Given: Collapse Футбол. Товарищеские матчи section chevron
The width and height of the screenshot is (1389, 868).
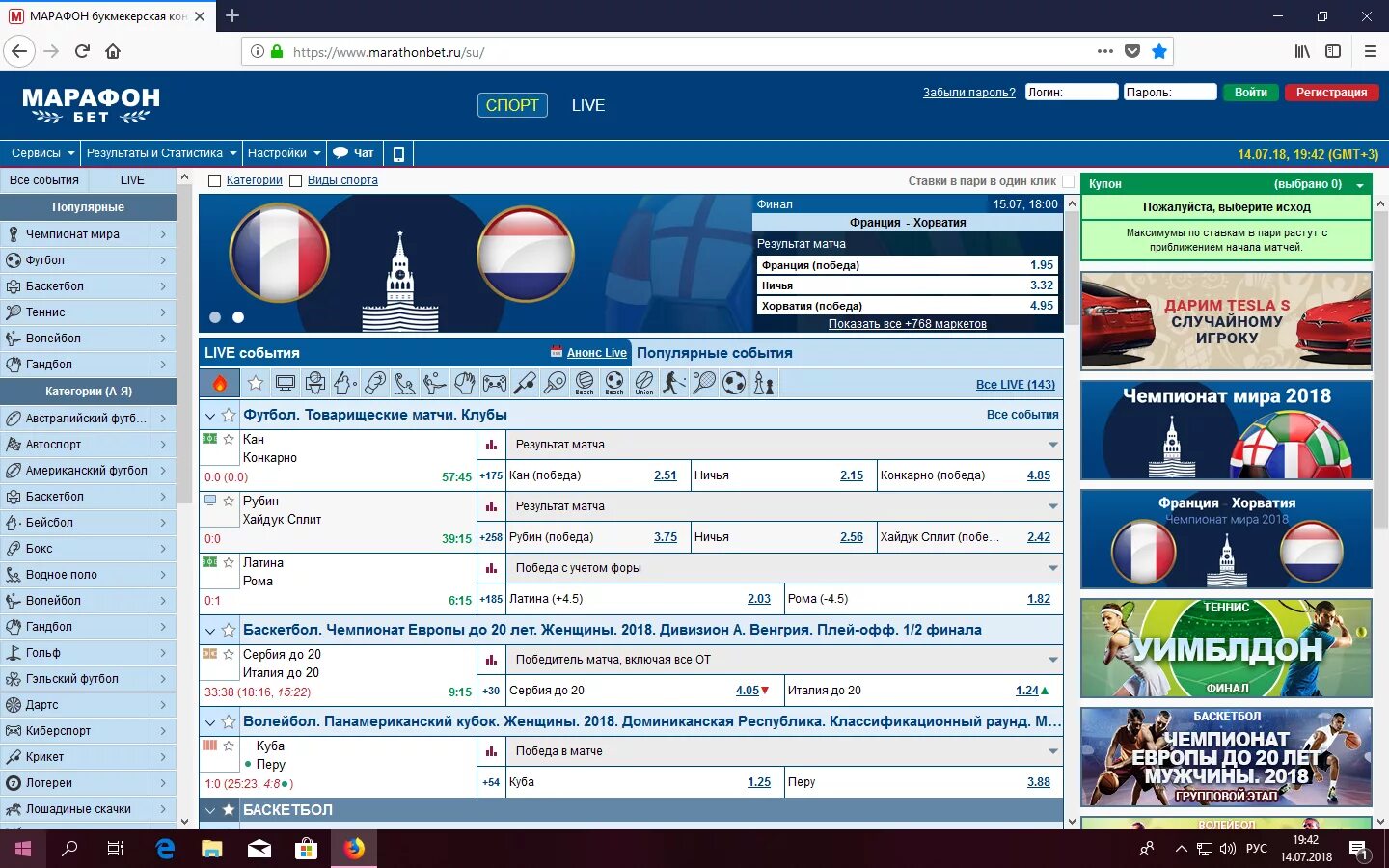Looking at the screenshot, I should 209,415.
